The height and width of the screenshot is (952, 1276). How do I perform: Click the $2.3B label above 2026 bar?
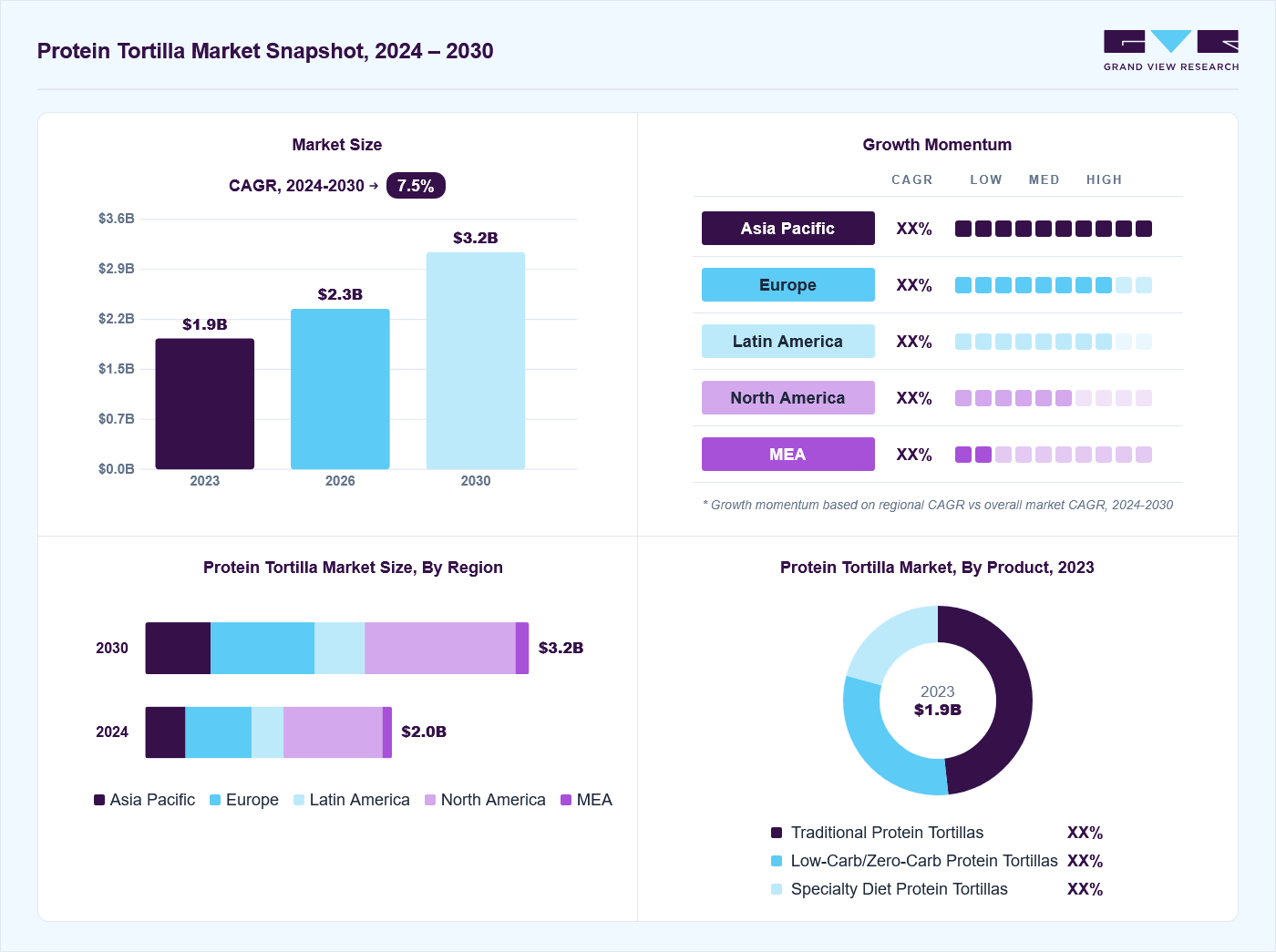[x=340, y=294]
